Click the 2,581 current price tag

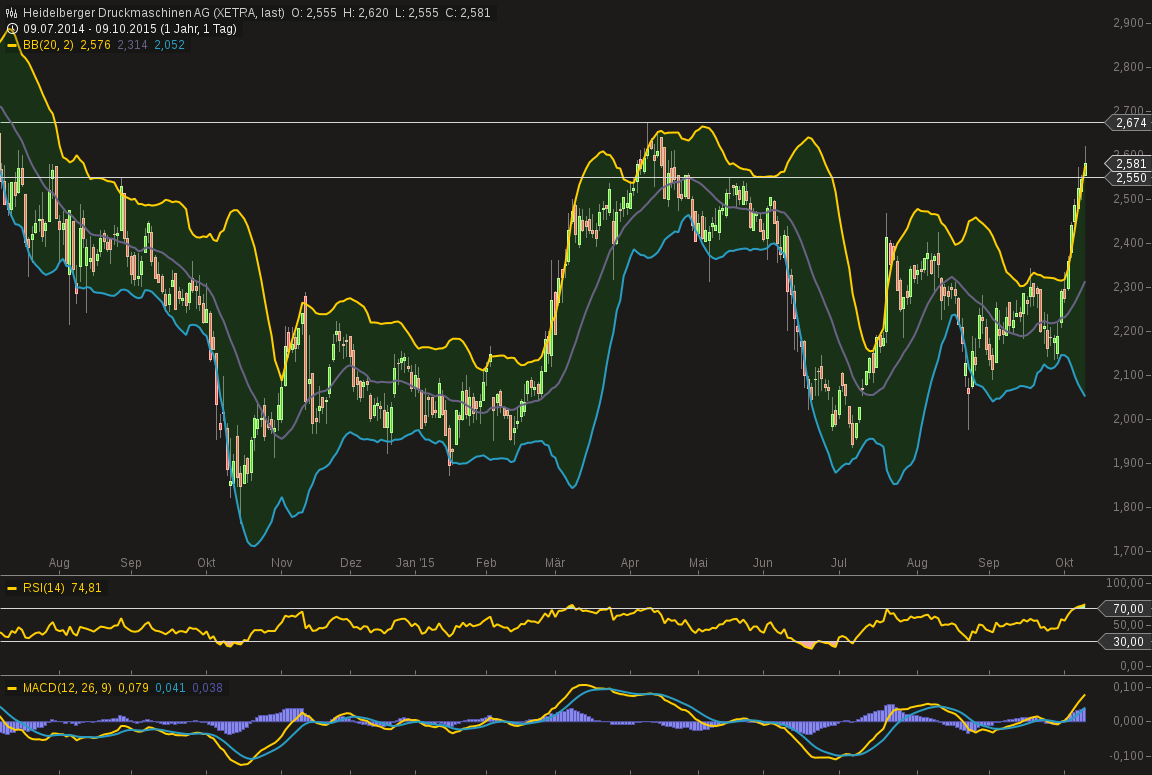coord(1130,163)
